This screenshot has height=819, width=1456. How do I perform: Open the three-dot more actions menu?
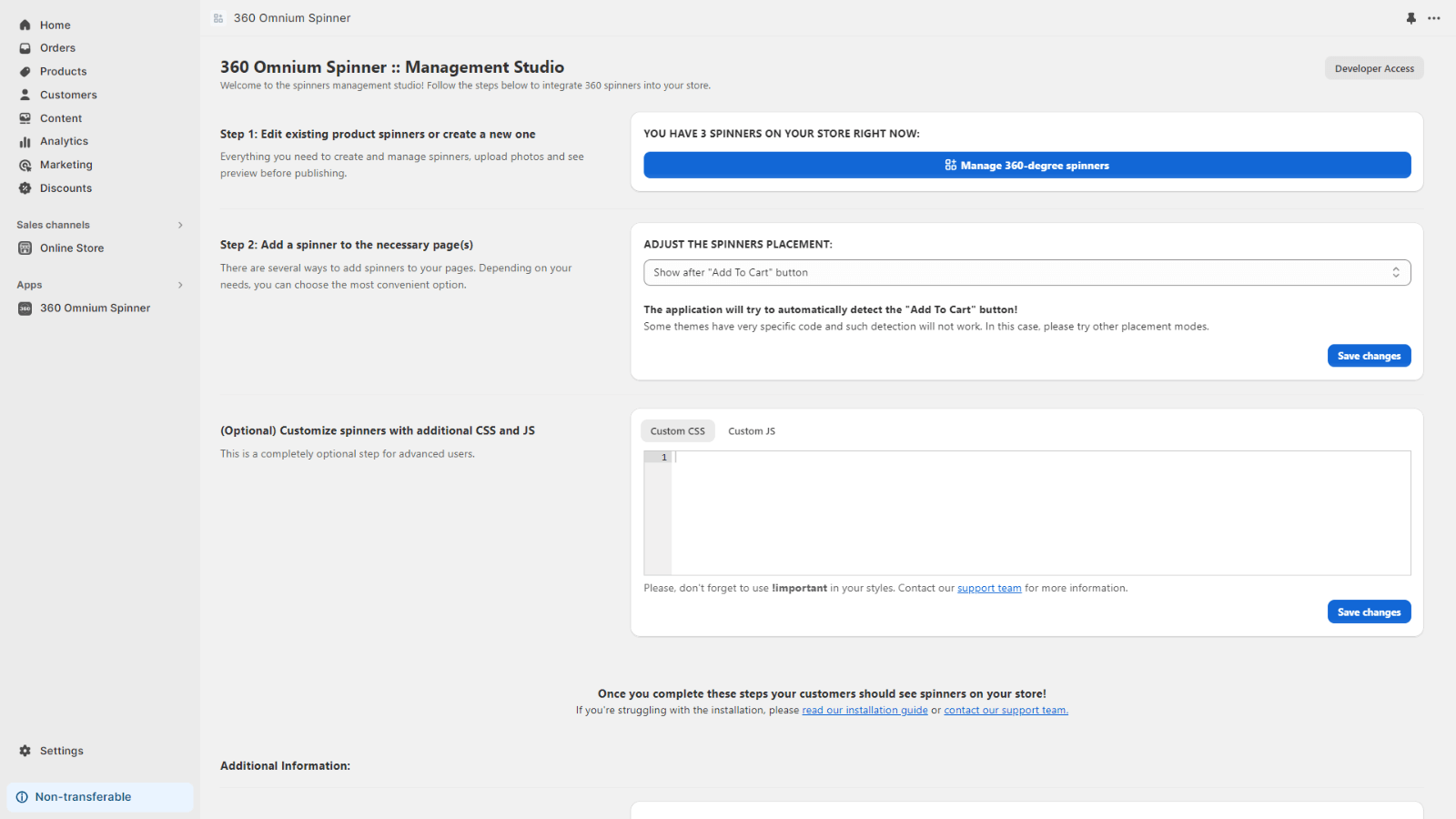[x=1434, y=18]
